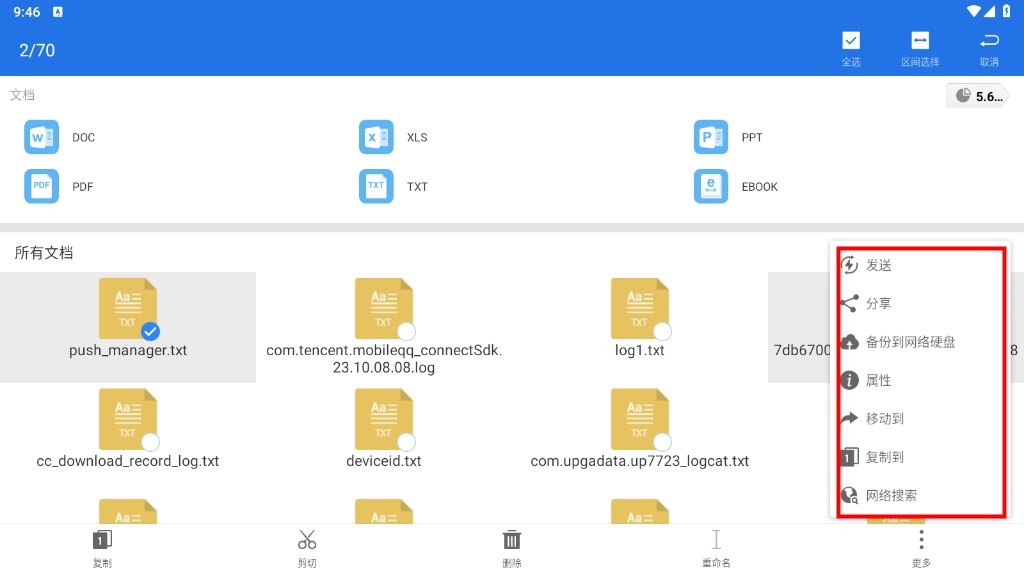Uncheck the push_manager.txt selection checkbox
Viewport: 1024px width, 576px height.
click(150, 331)
